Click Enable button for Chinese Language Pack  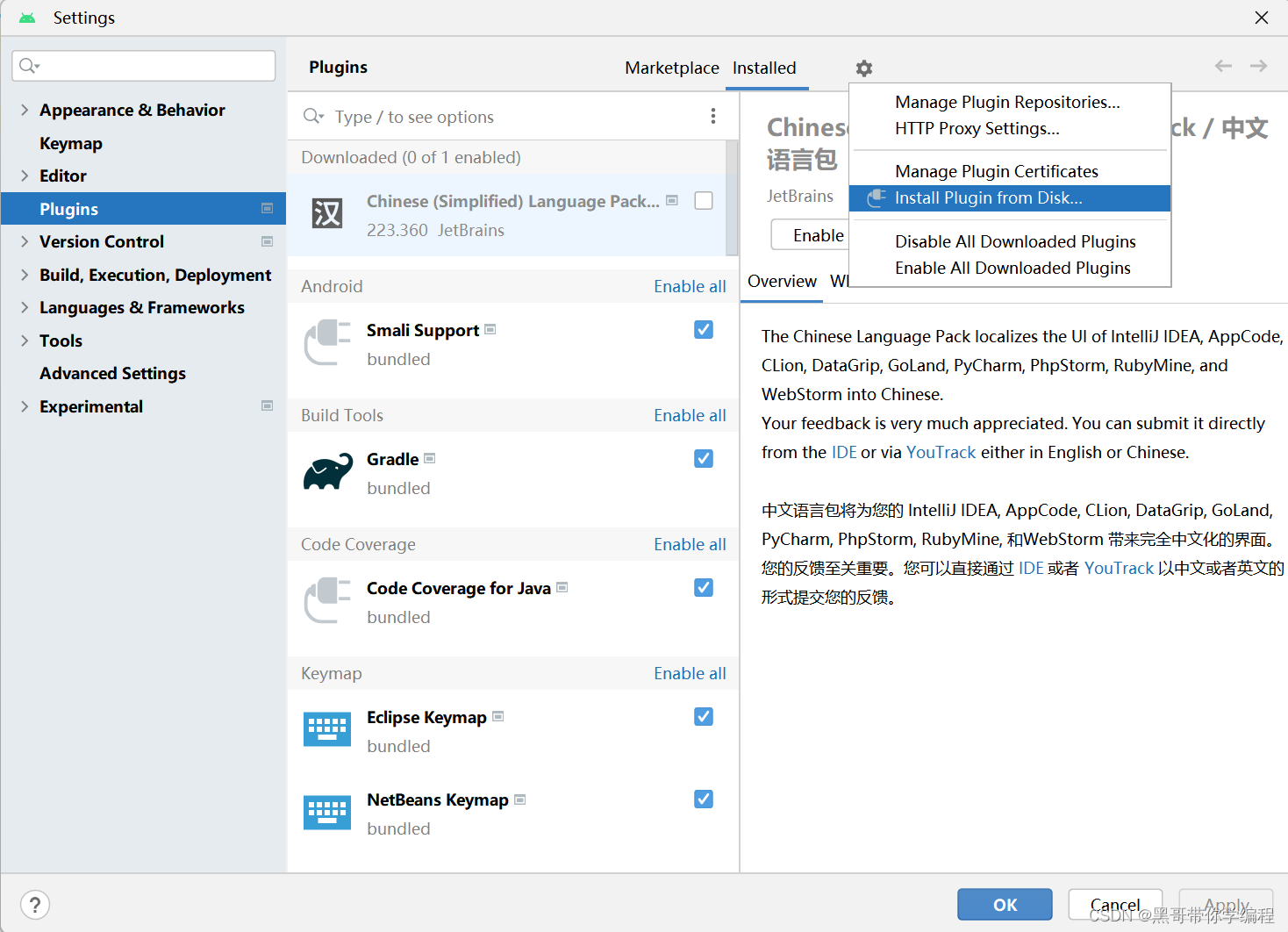[x=811, y=235]
